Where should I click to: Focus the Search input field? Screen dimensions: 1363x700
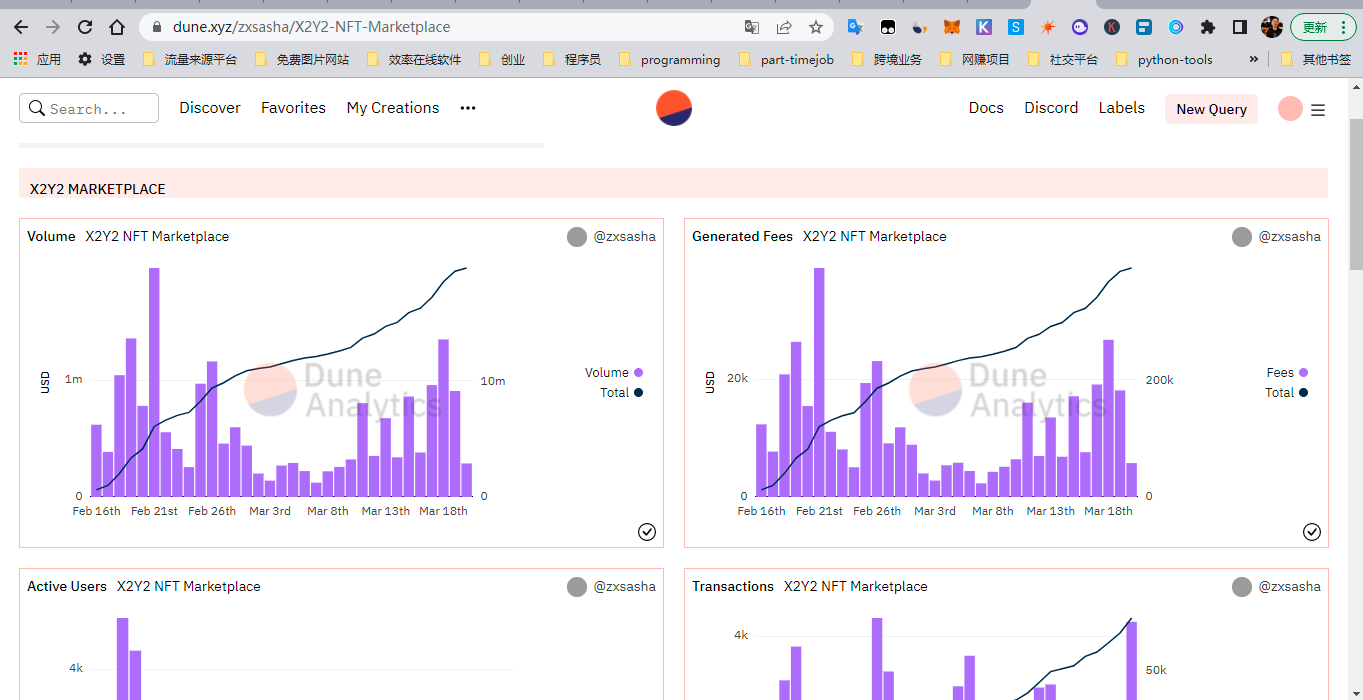pyautogui.click(x=90, y=109)
